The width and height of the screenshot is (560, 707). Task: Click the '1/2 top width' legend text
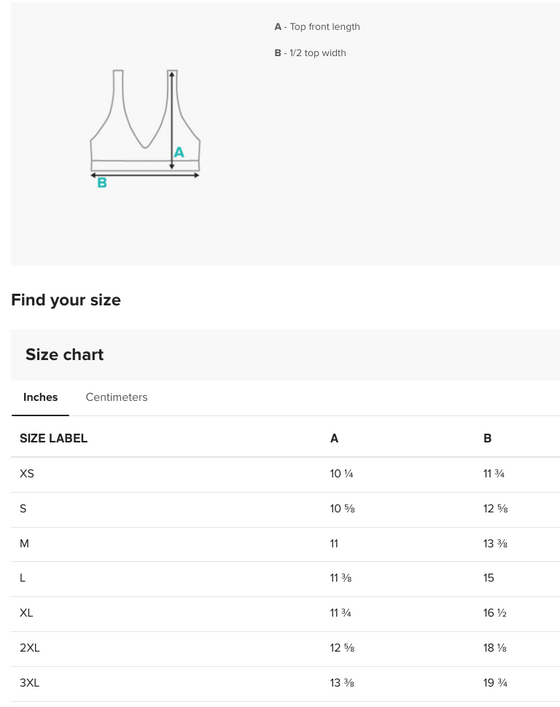point(318,53)
